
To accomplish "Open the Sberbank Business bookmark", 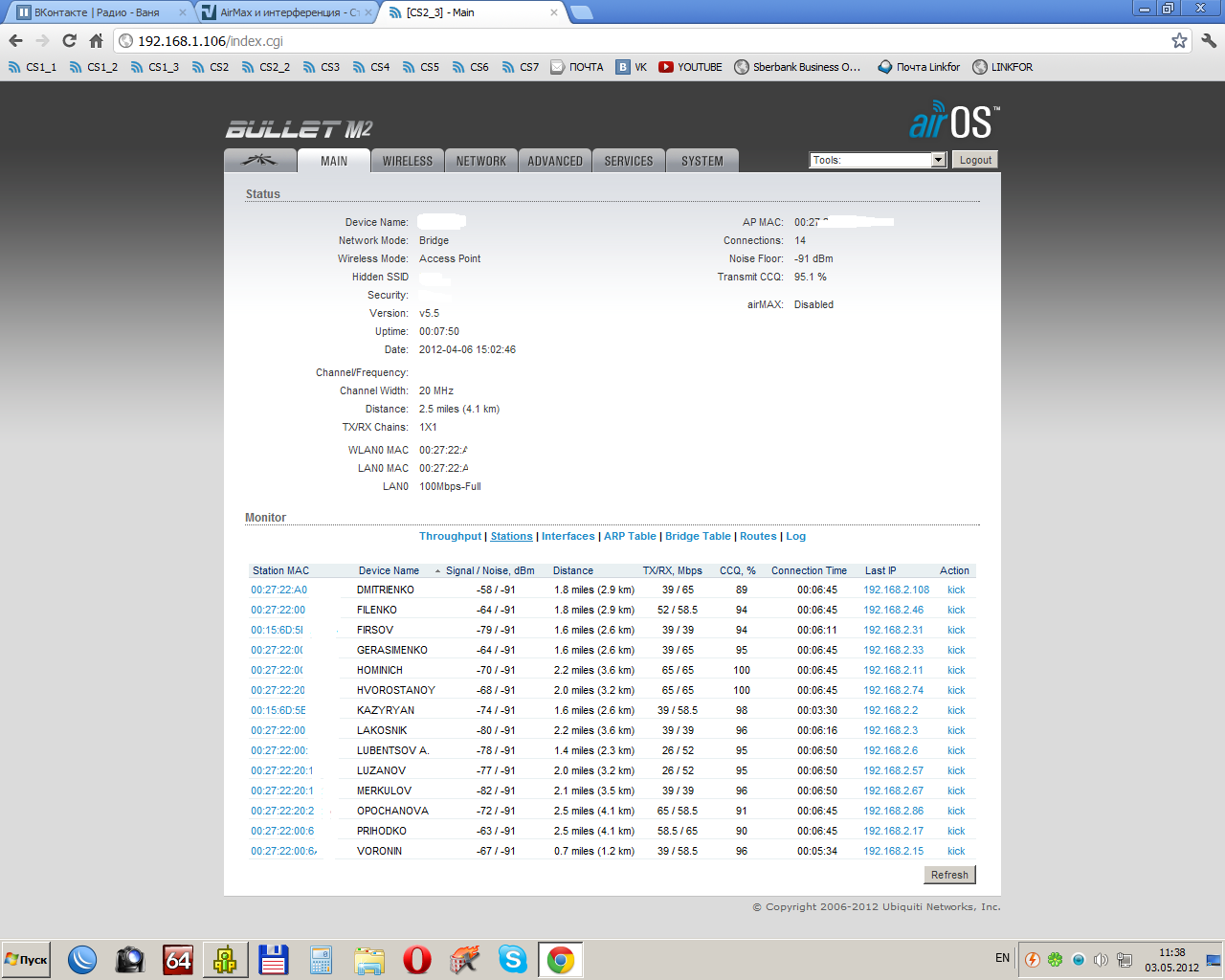I will [798, 67].
